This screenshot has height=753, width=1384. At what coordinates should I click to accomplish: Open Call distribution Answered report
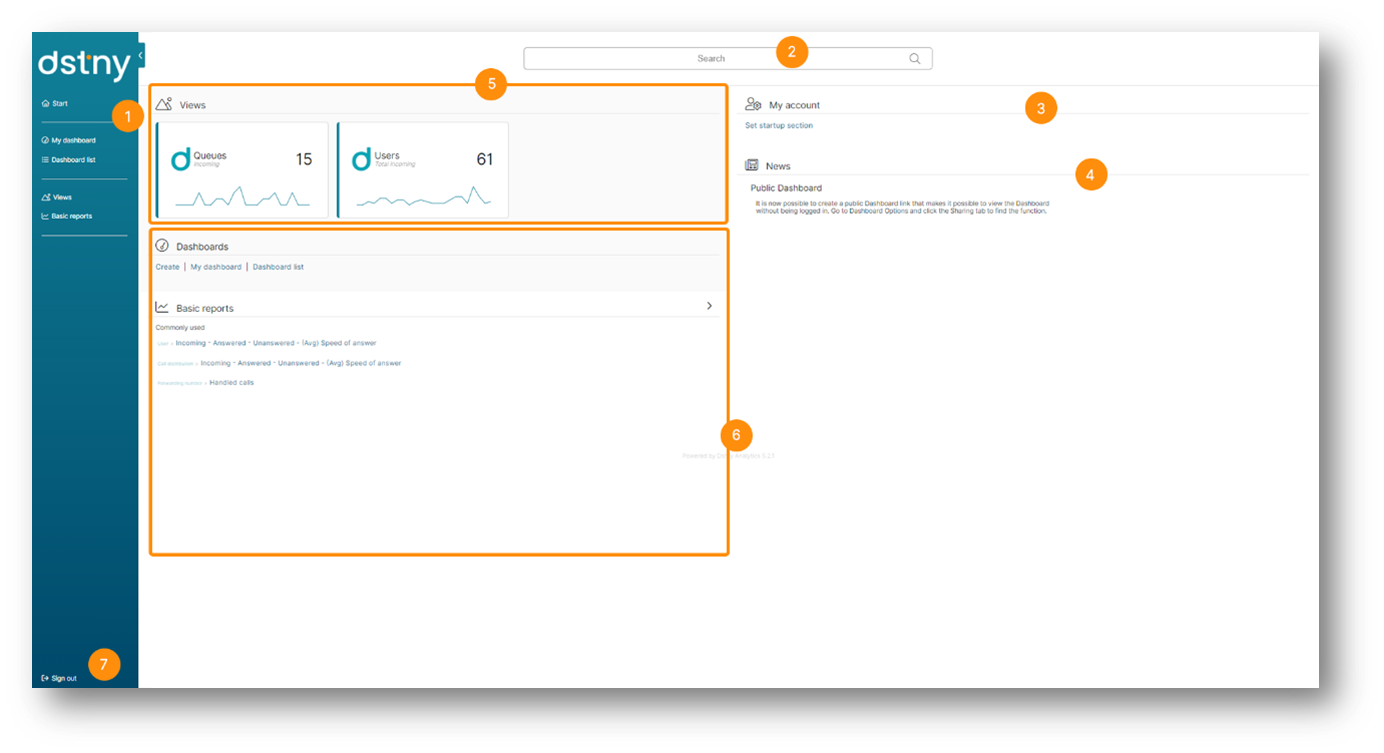tap(254, 363)
